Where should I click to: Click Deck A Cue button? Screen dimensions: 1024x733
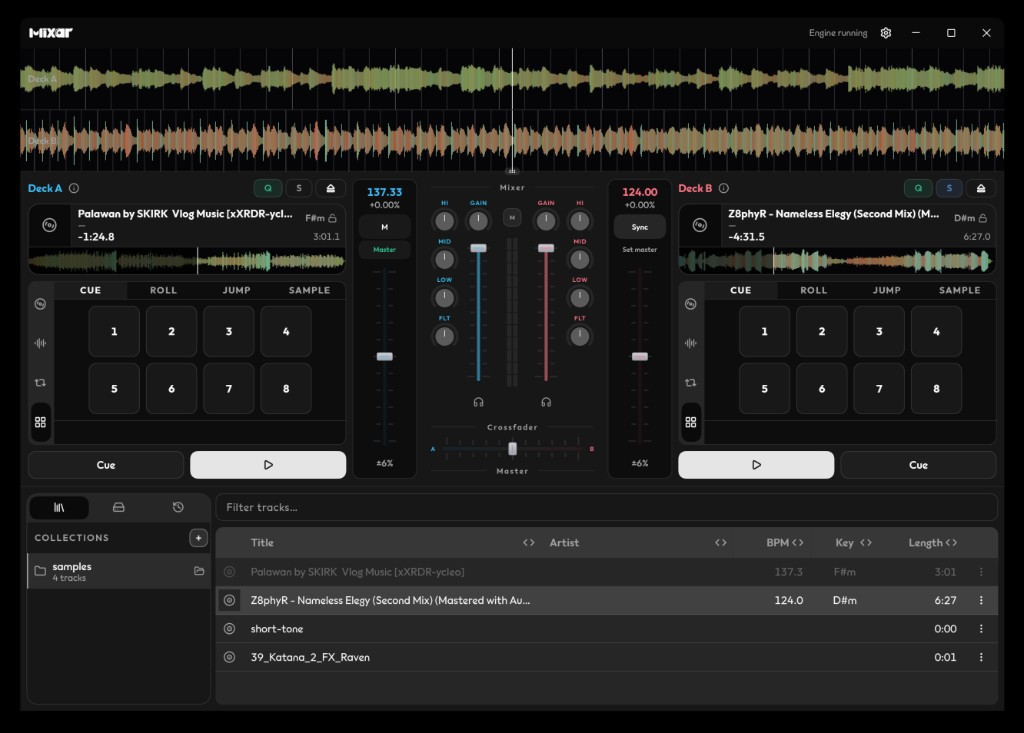[106, 464]
